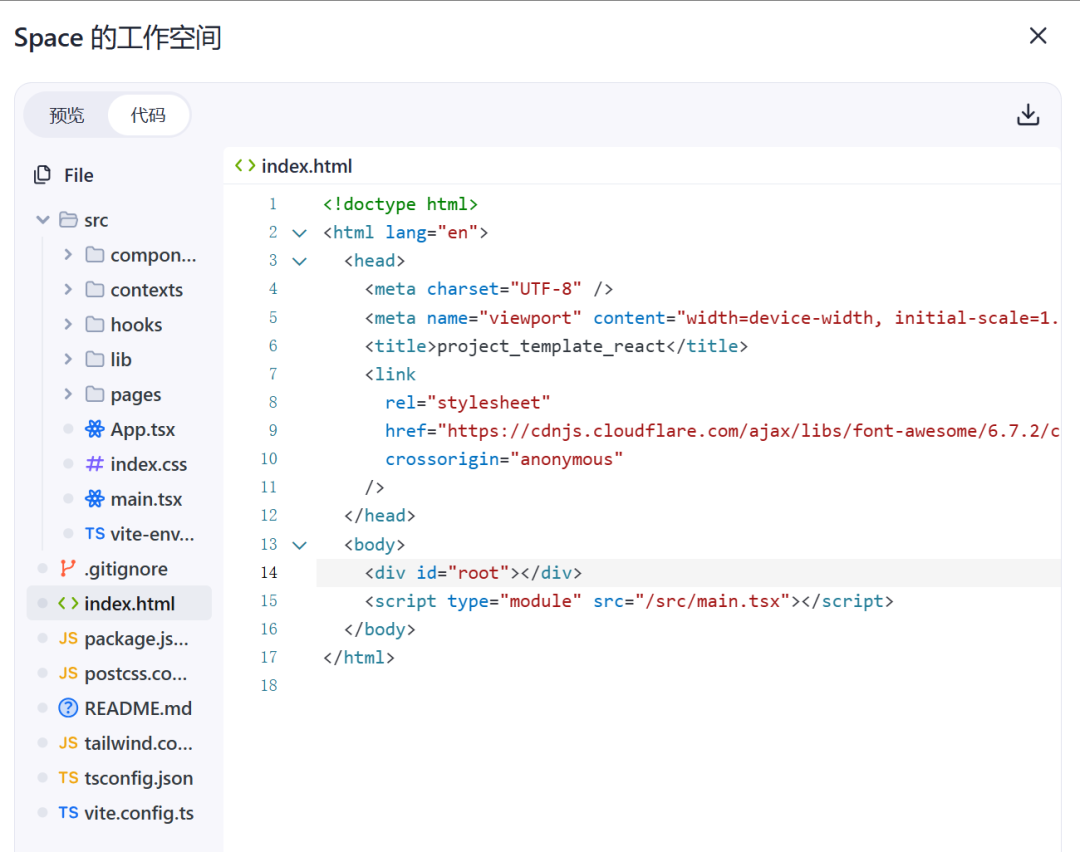Close the Space workspace dialog

(x=1038, y=36)
